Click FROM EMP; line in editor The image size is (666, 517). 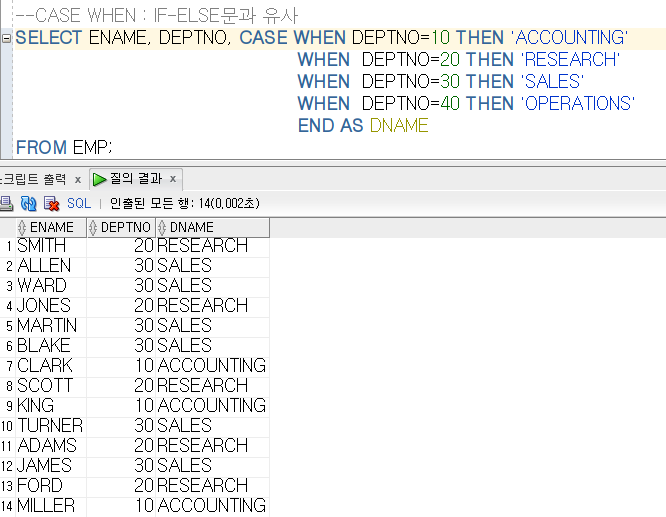point(64,148)
